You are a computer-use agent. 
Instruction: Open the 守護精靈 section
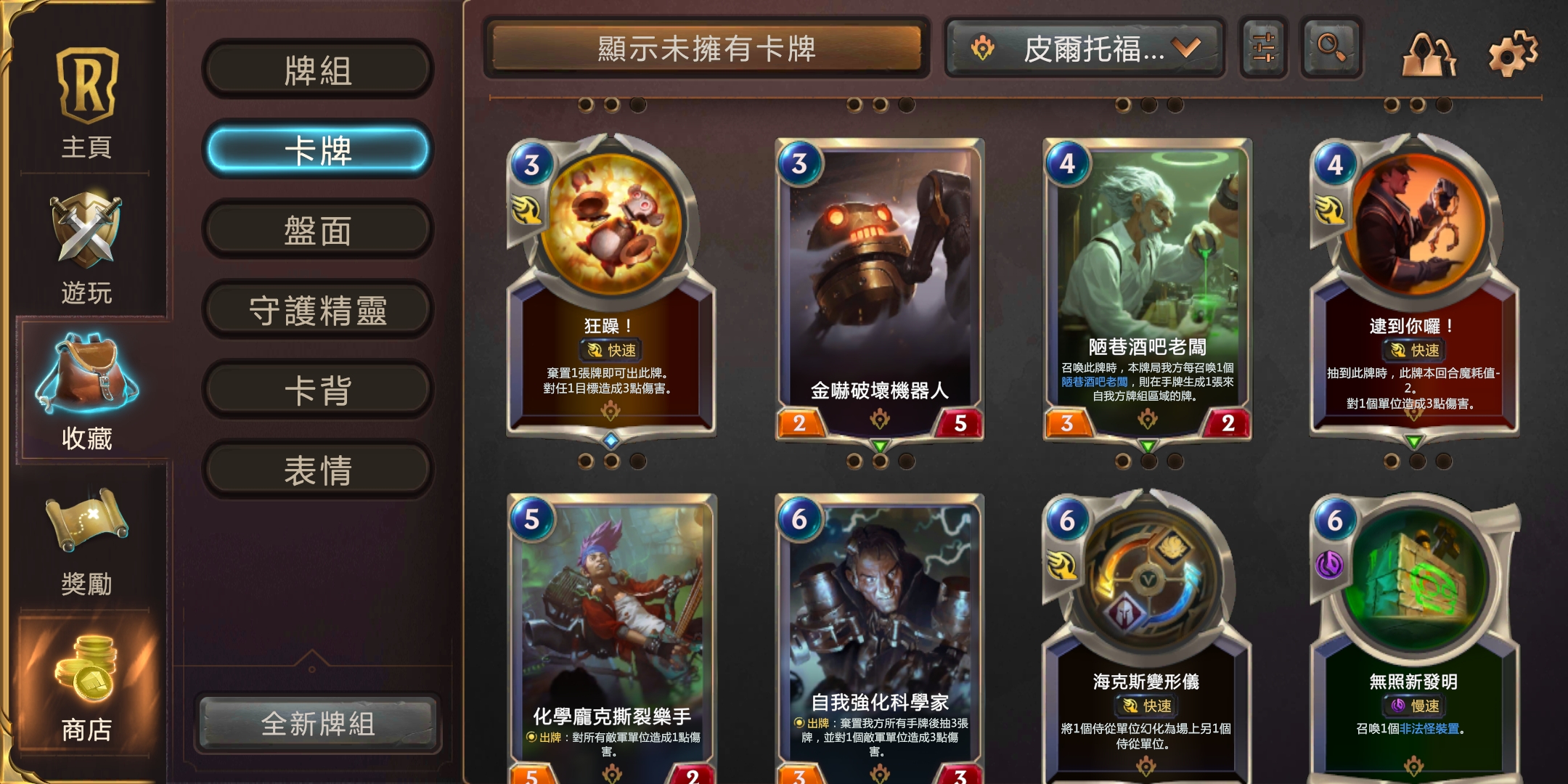(x=318, y=310)
